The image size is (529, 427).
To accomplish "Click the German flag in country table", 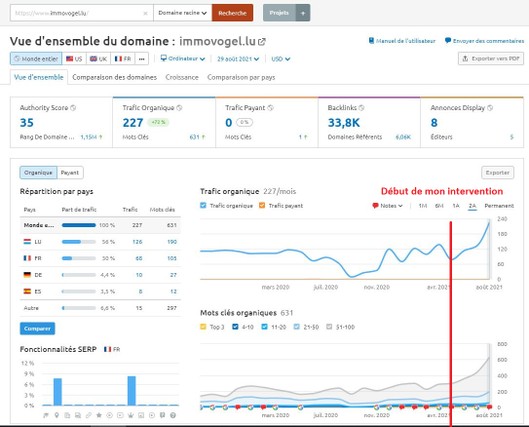I will tap(27, 275).
